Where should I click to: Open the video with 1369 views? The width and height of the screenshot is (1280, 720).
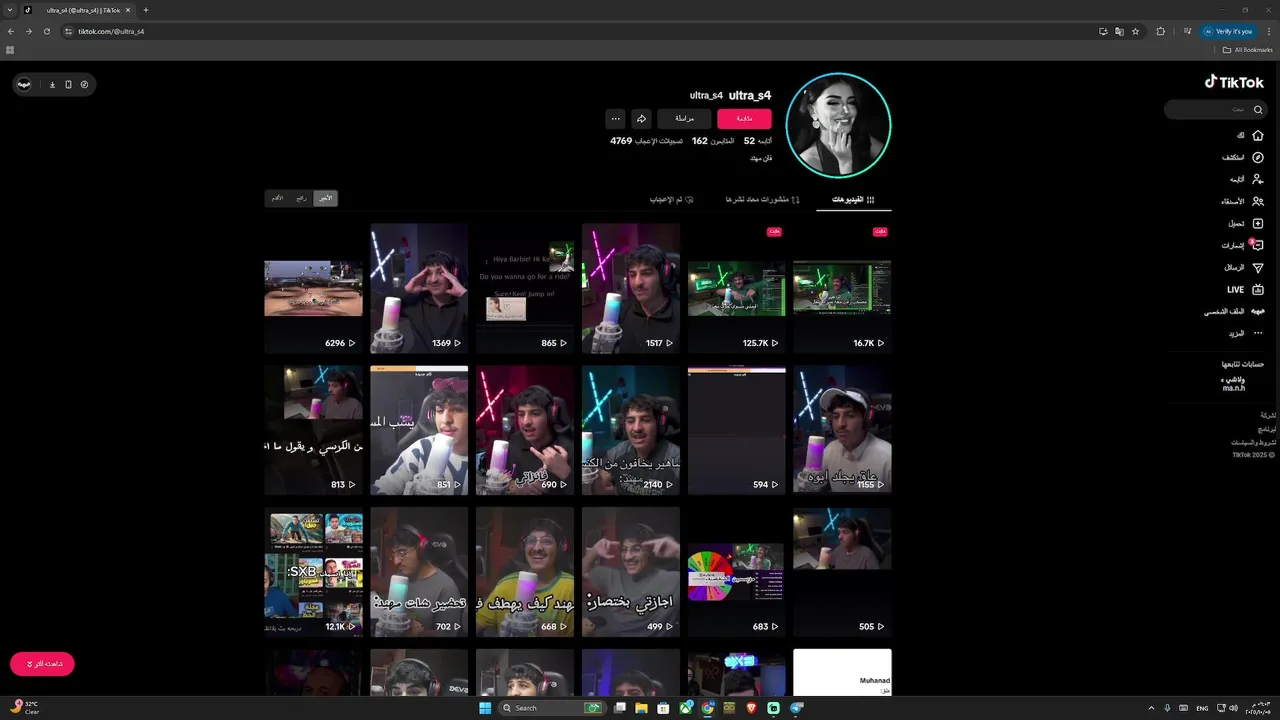point(419,288)
